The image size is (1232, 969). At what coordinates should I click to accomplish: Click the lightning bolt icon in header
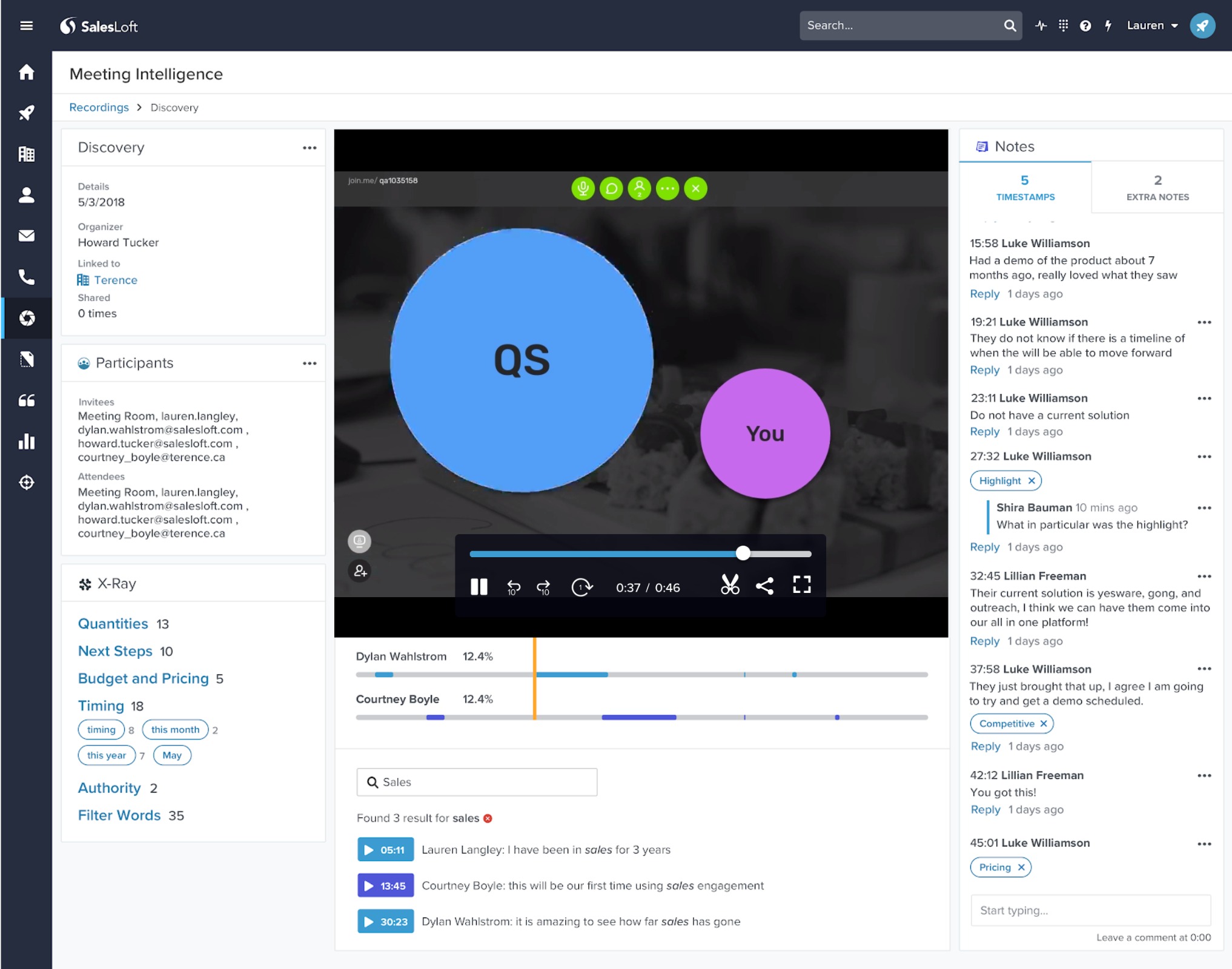point(1108,25)
